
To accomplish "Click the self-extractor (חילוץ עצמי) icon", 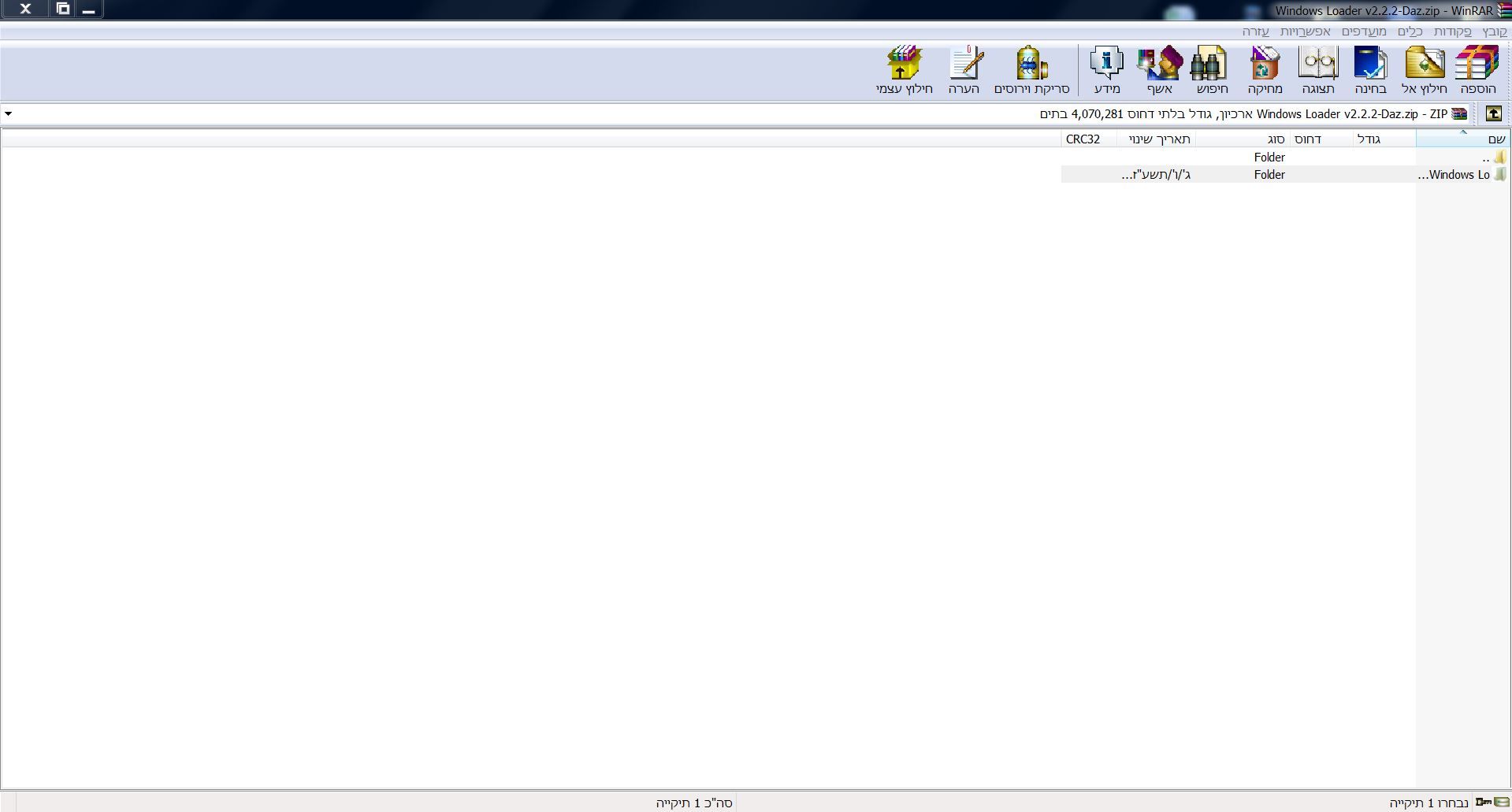I will point(905,70).
